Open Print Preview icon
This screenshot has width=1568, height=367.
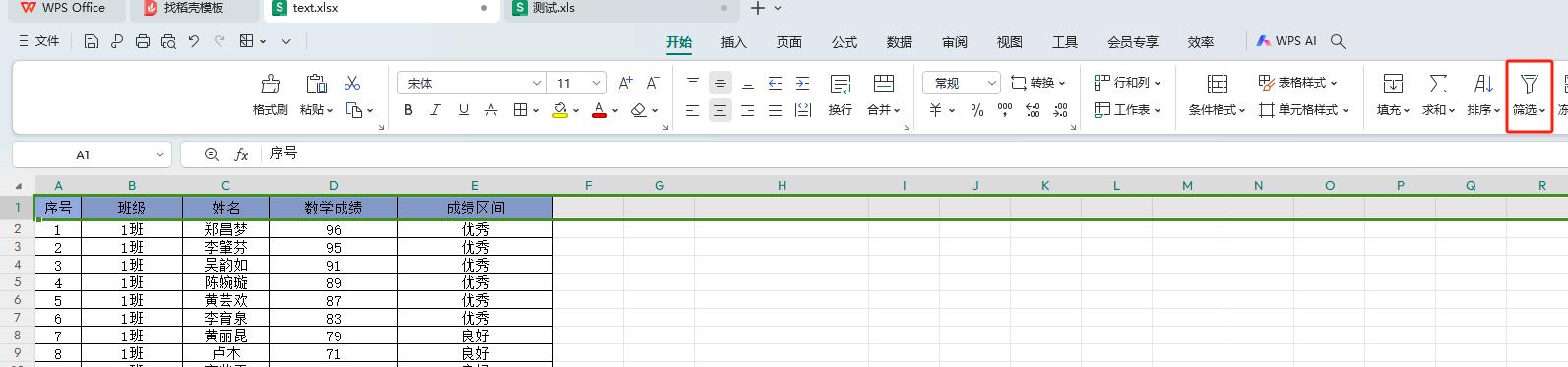pos(168,41)
